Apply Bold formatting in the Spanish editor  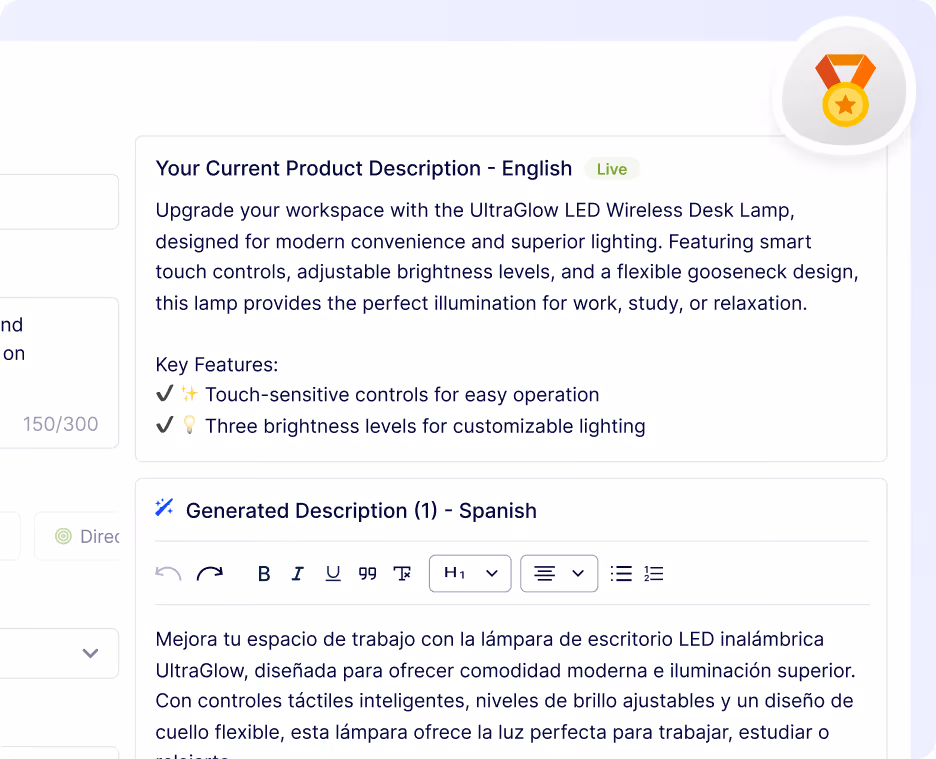[263, 573]
